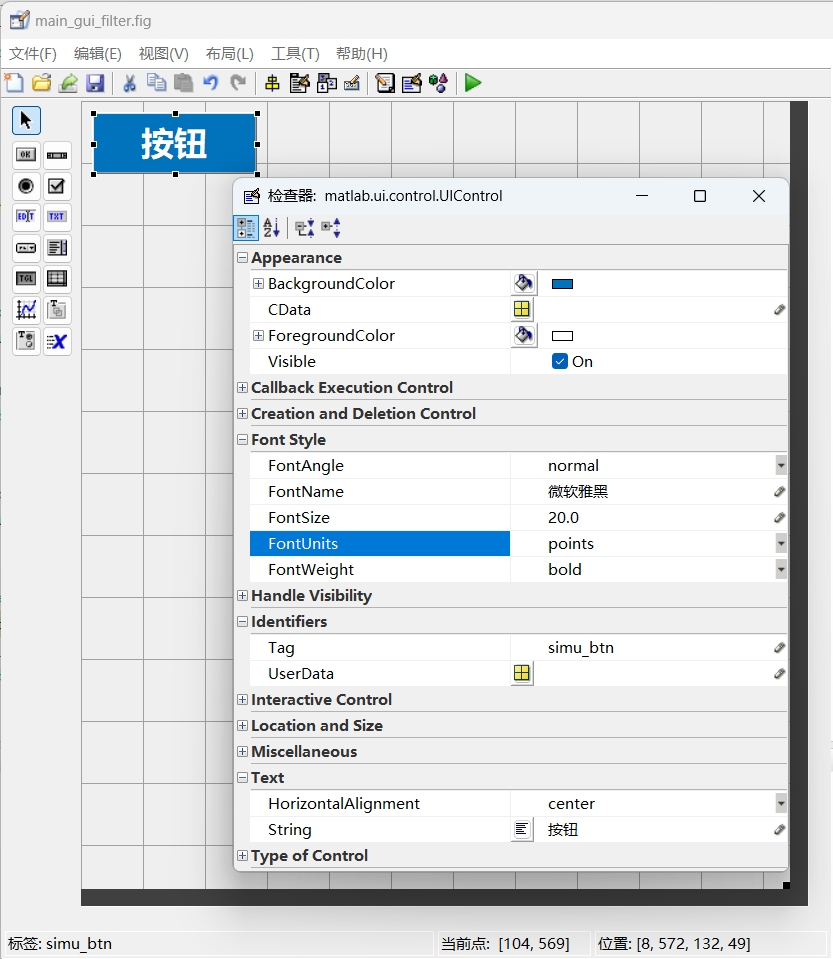Click the BackgroundColor swatch in Appearance
Image resolution: width=833 pixels, height=959 pixels.
pos(562,283)
